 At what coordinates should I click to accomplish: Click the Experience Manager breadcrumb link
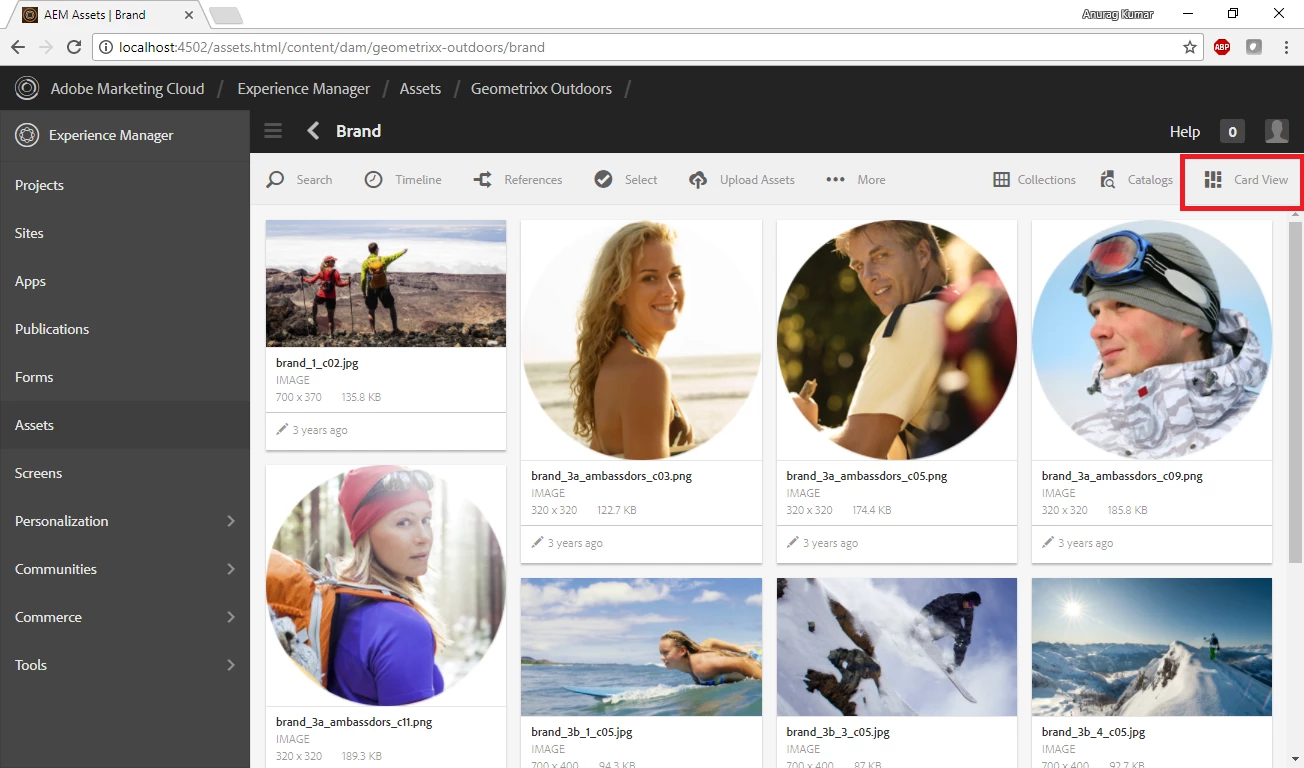[x=304, y=89]
